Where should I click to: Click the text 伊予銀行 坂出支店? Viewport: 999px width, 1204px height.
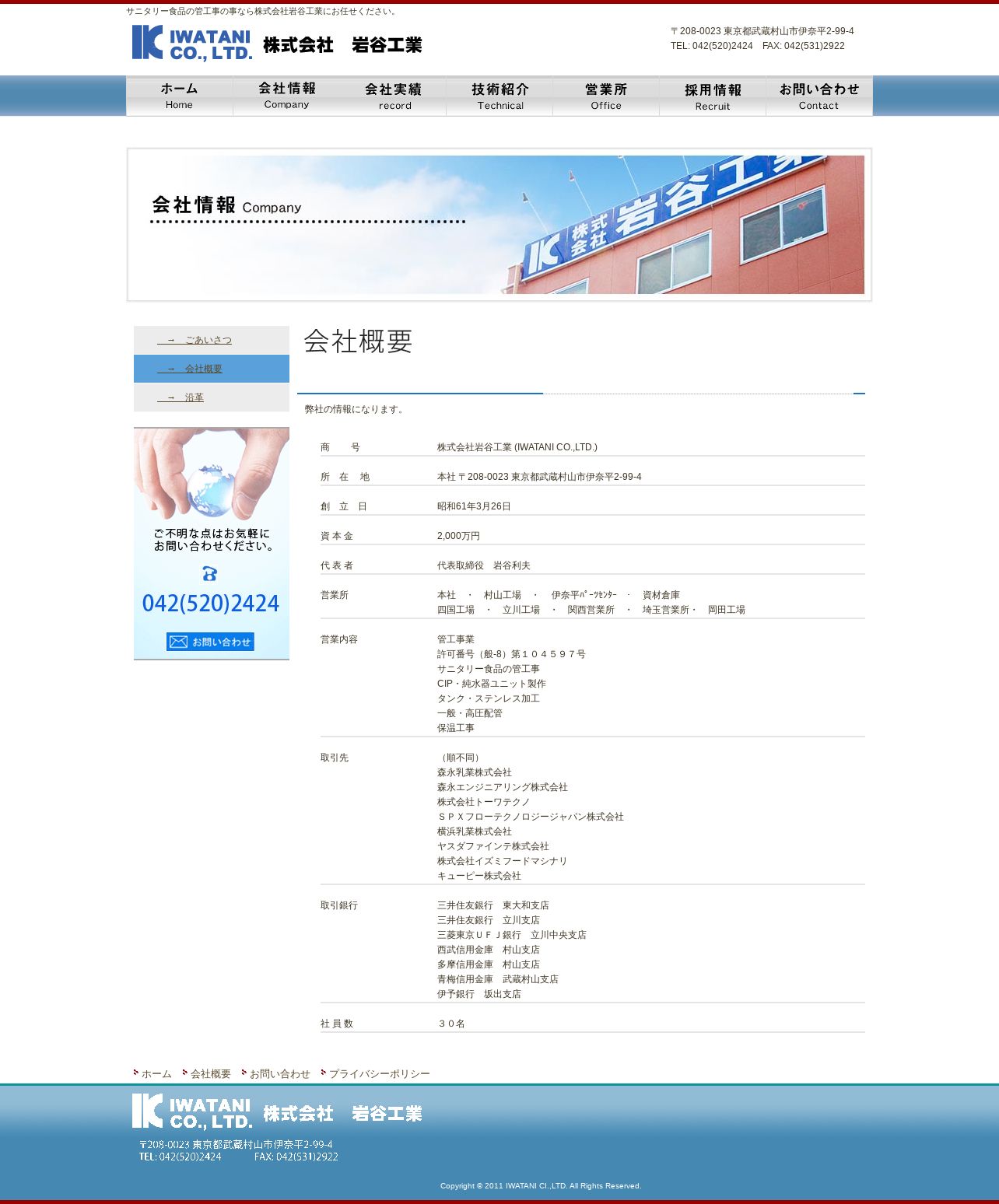pyautogui.click(x=479, y=994)
